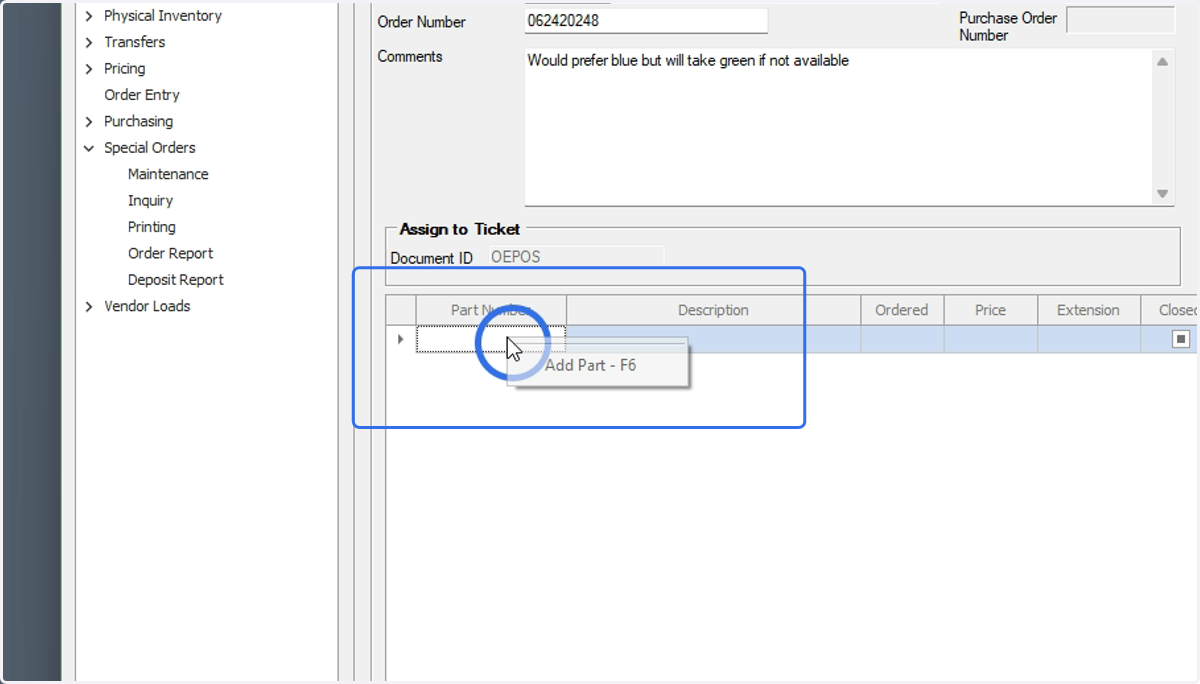Open Order Entry in navigation tree
This screenshot has height=684, width=1200.
[142, 95]
